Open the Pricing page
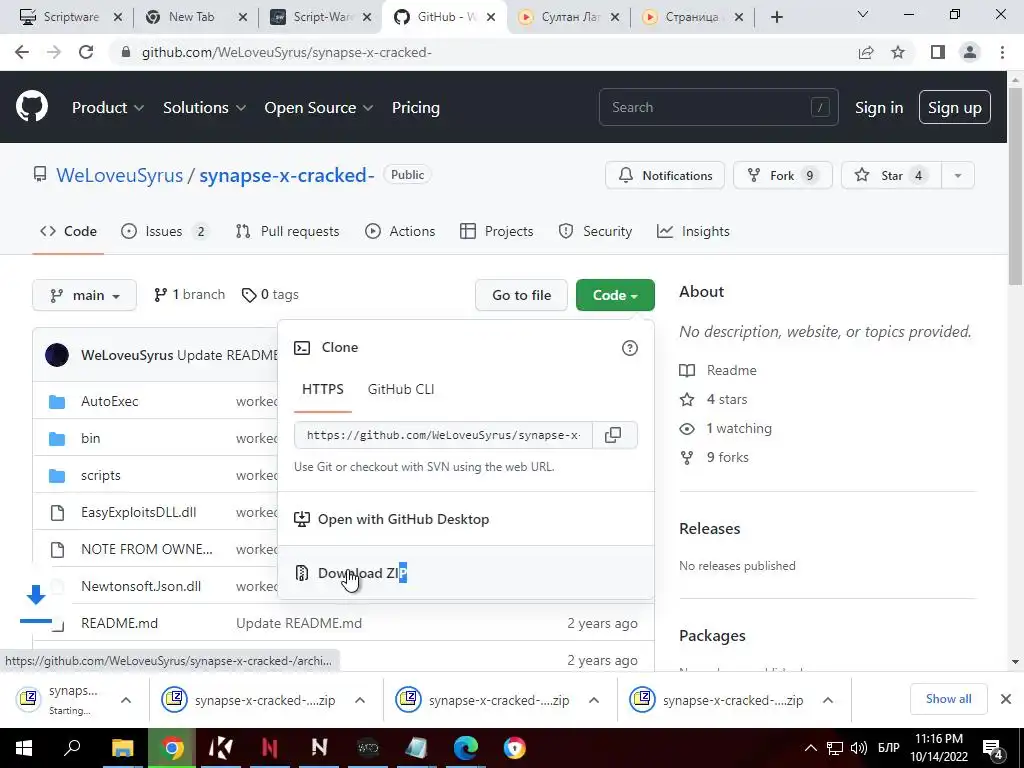 click(415, 108)
